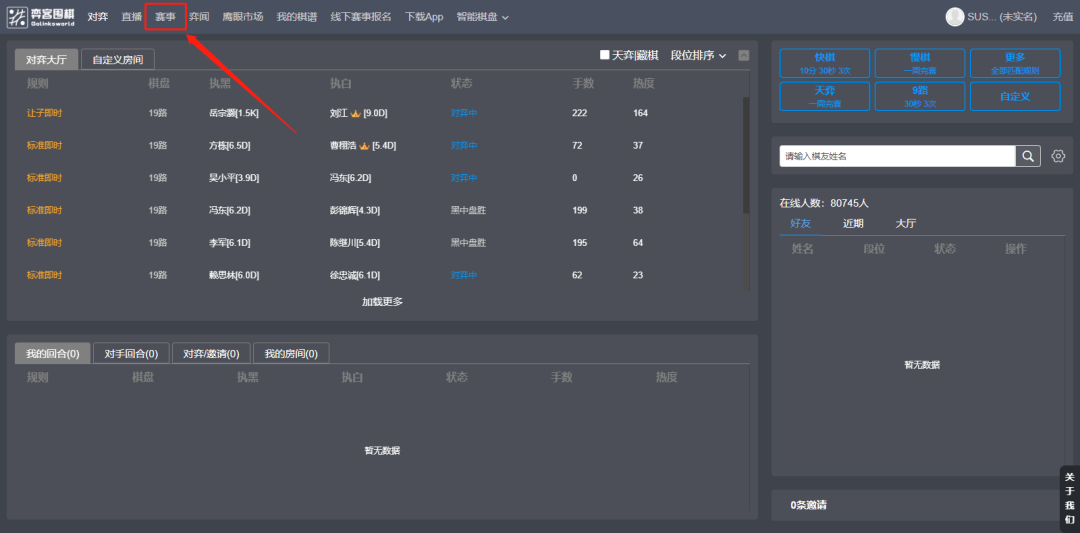Click the 下载App link
Screen dimensions: 1080x533
[424, 17]
